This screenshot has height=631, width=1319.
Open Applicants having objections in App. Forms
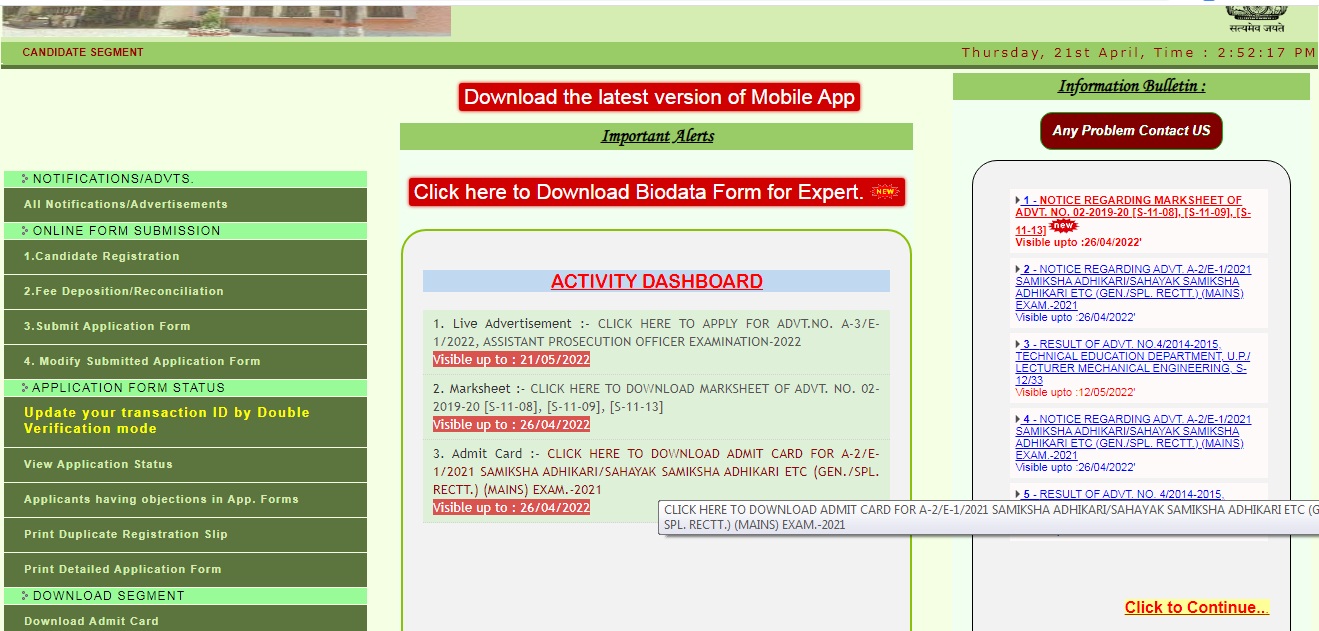pyautogui.click(x=161, y=499)
